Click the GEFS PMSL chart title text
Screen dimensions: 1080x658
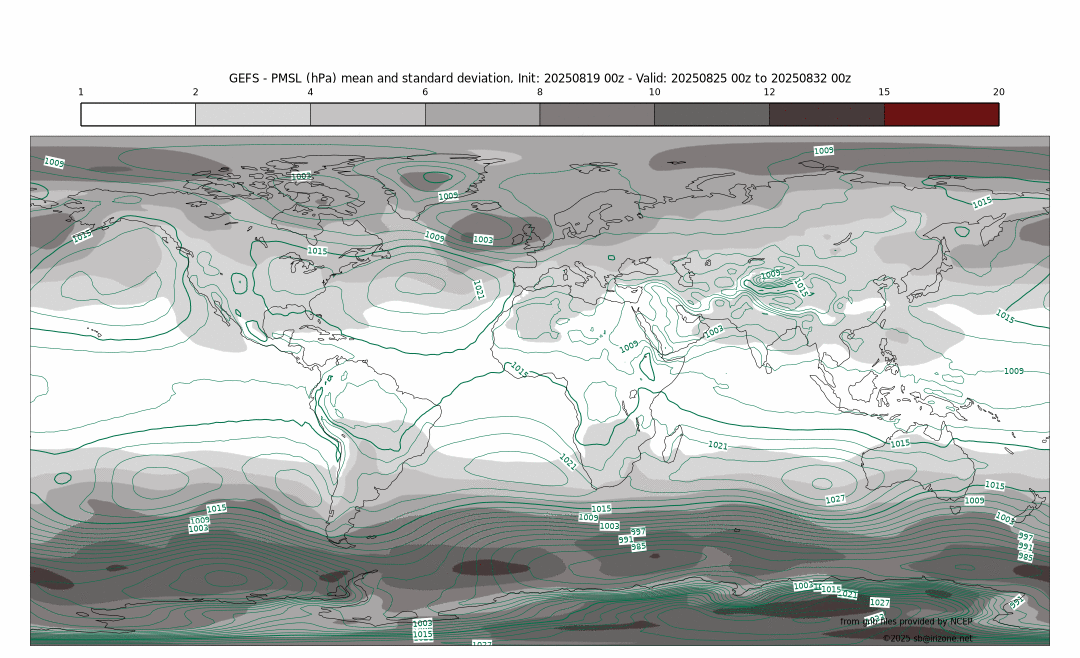(x=539, y=78)
